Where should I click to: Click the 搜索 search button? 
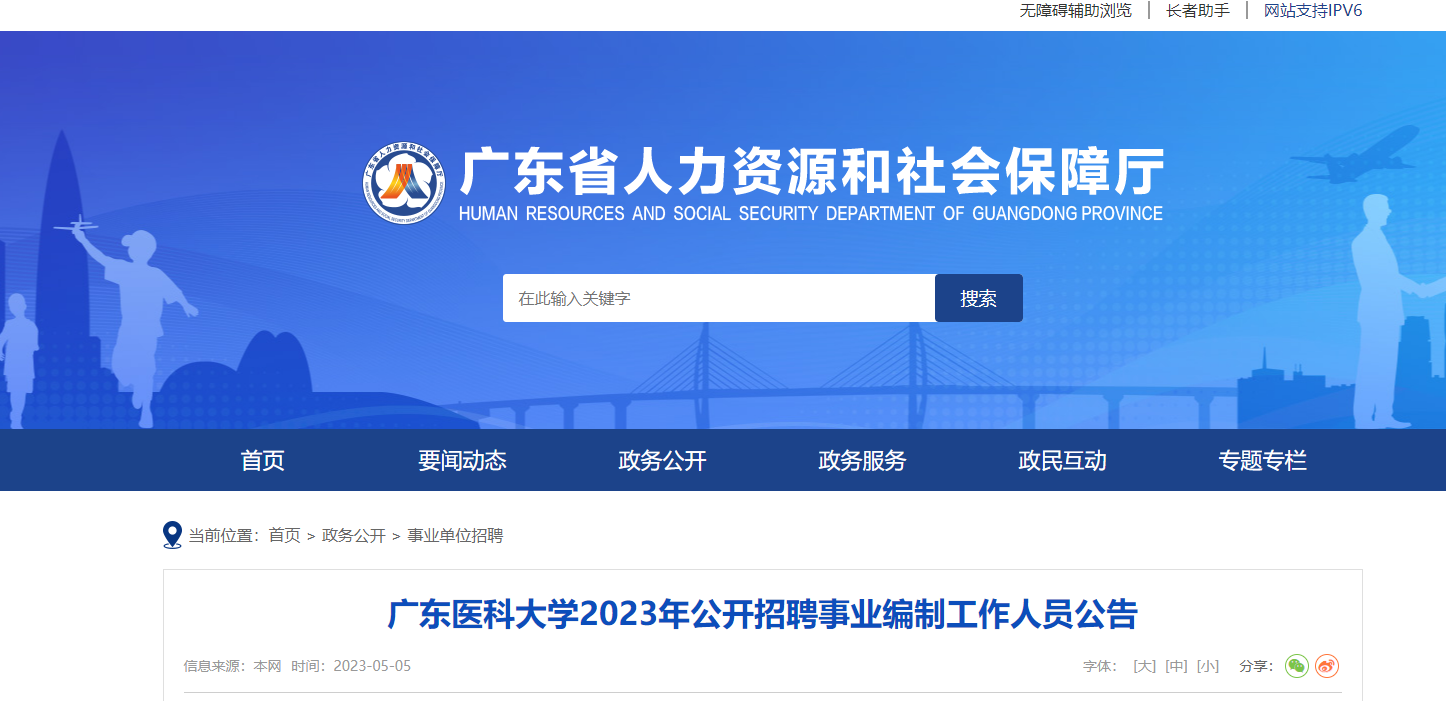[x=979, y=298]
